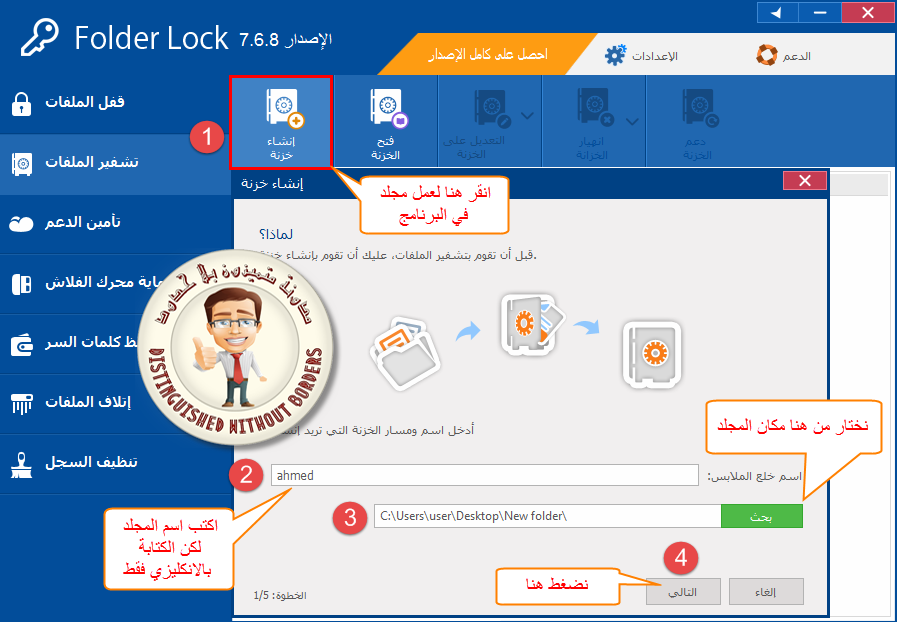Click the انهيار الخزانة locker icon
Viewport: 897px width, 622px height.
coord(595,108)
